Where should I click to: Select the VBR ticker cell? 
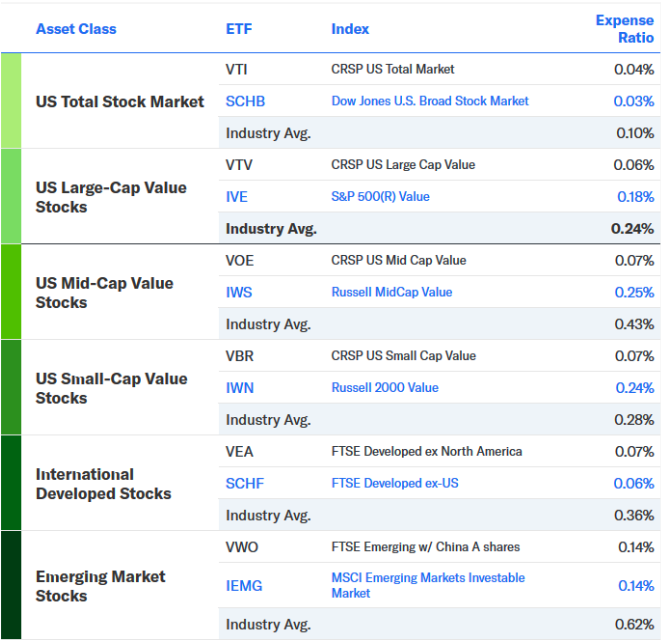coord(239,356)
